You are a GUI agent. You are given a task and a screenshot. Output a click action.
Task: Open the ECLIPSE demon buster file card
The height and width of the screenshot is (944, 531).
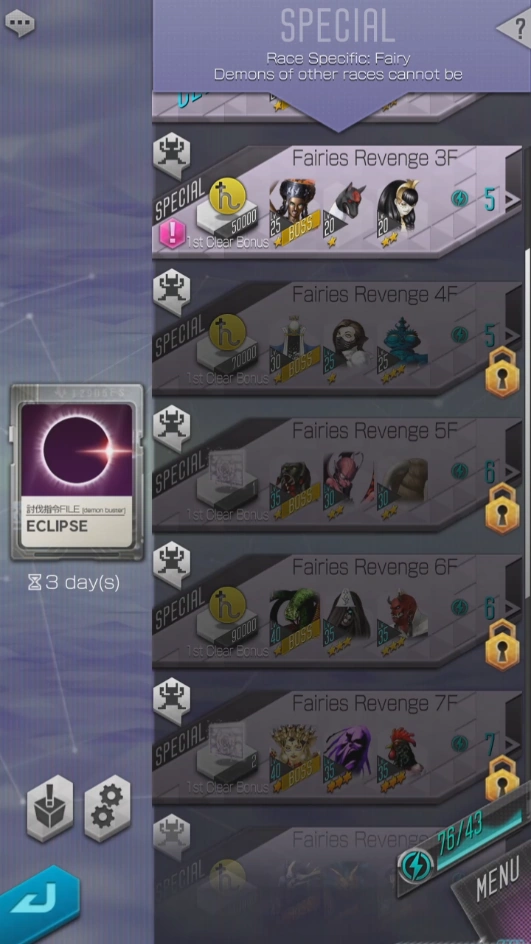tap(77, 473)
